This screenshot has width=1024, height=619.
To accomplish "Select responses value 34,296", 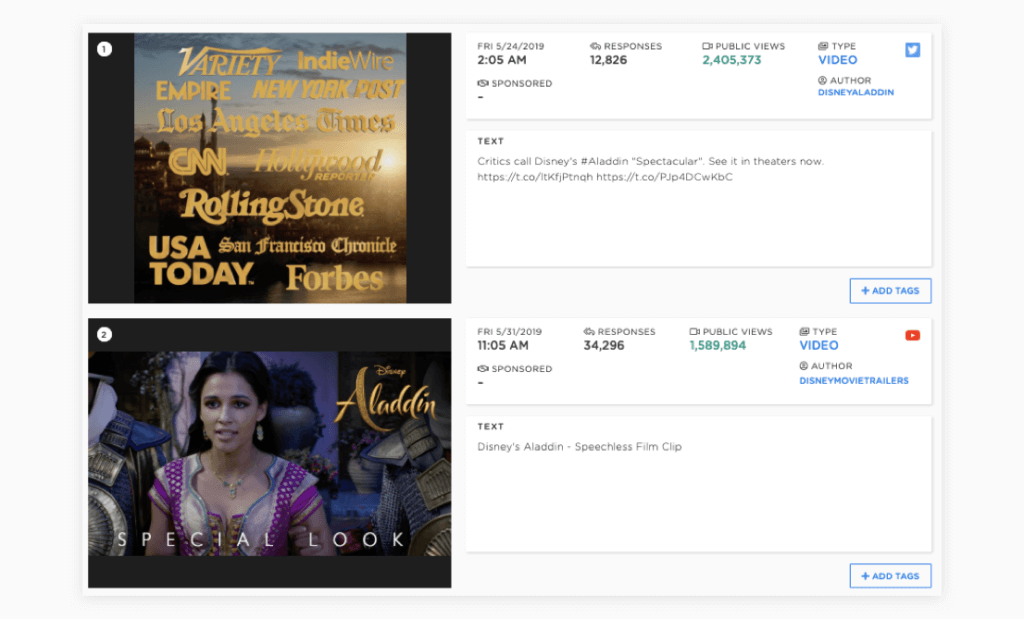I will coord(603,345).
